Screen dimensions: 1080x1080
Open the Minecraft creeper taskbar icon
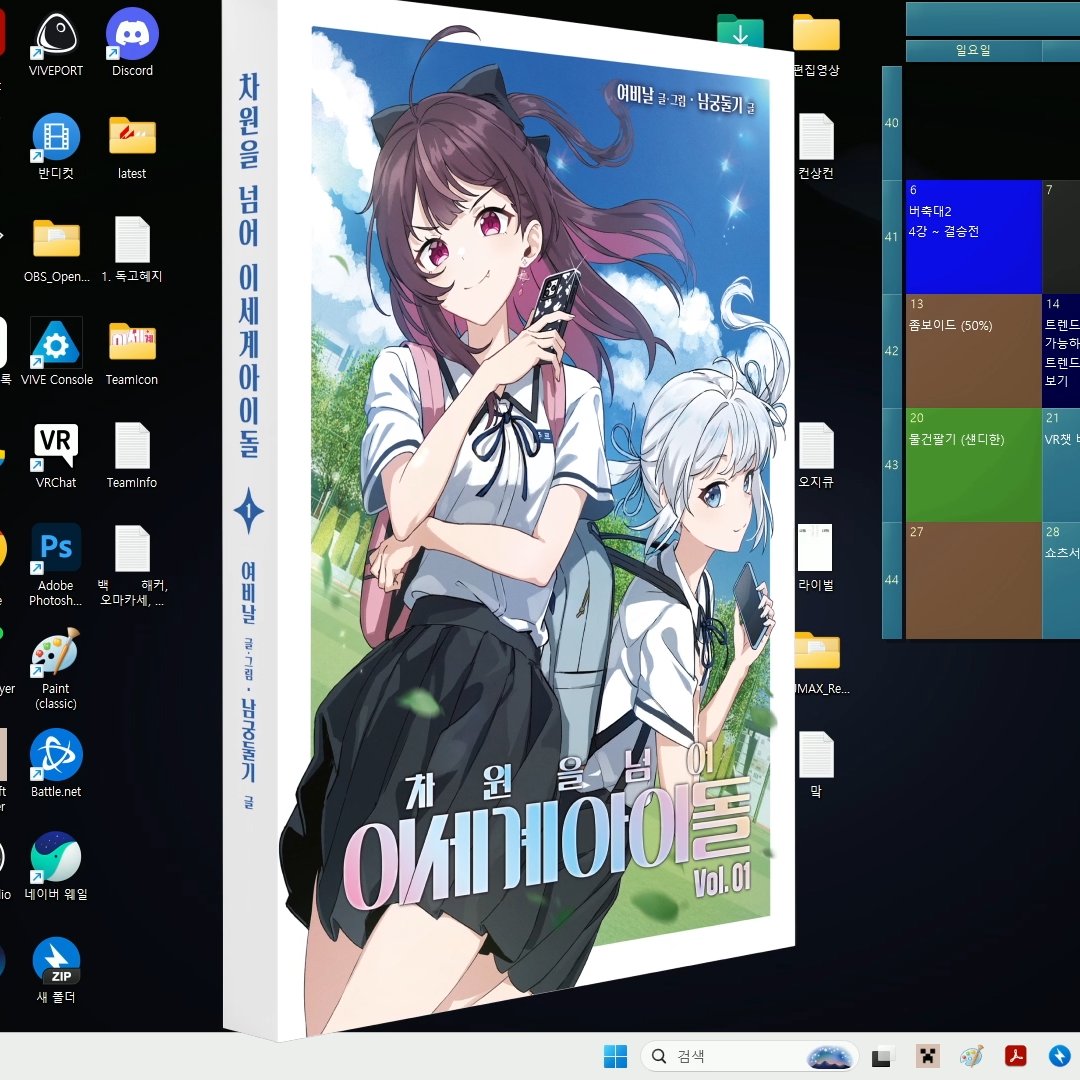tap(928, 1056)
